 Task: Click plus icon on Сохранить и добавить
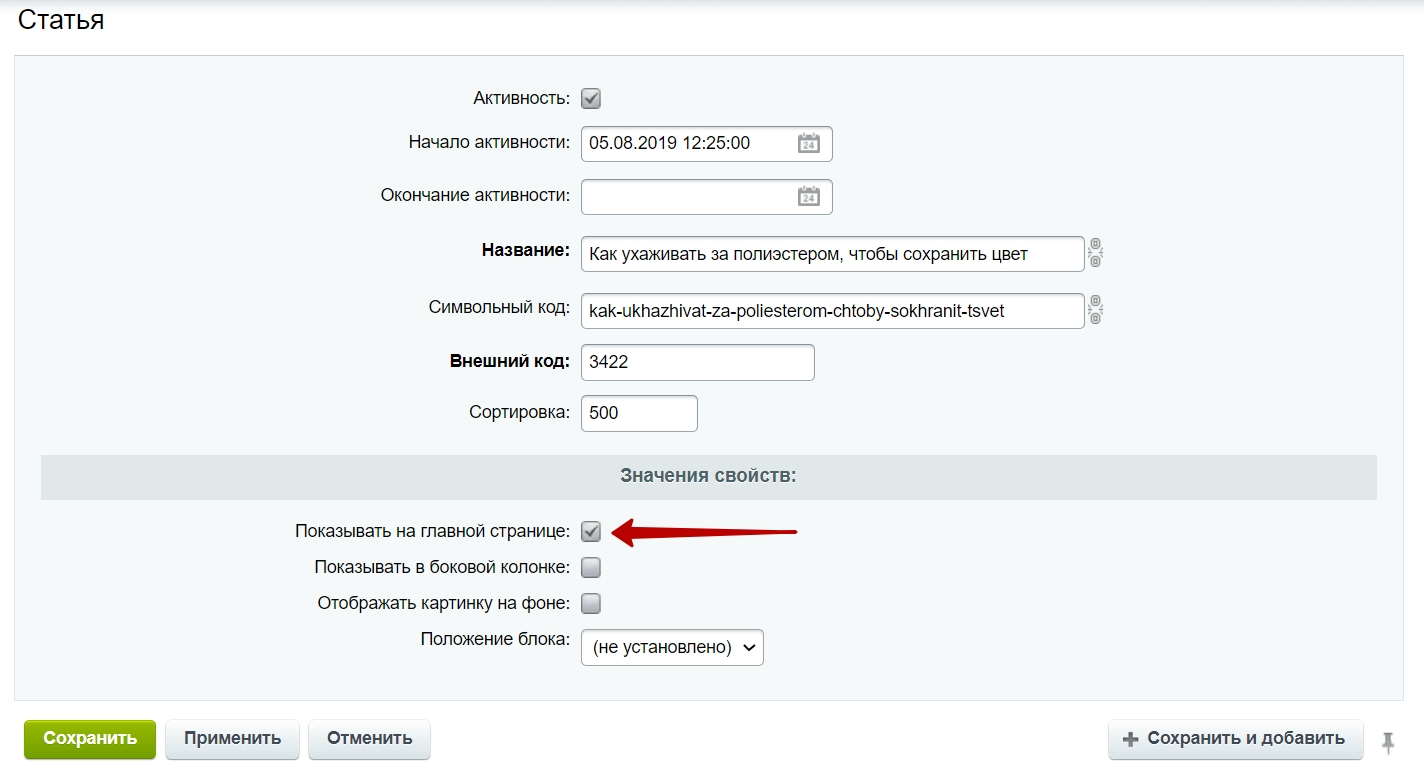point(1131,739)
